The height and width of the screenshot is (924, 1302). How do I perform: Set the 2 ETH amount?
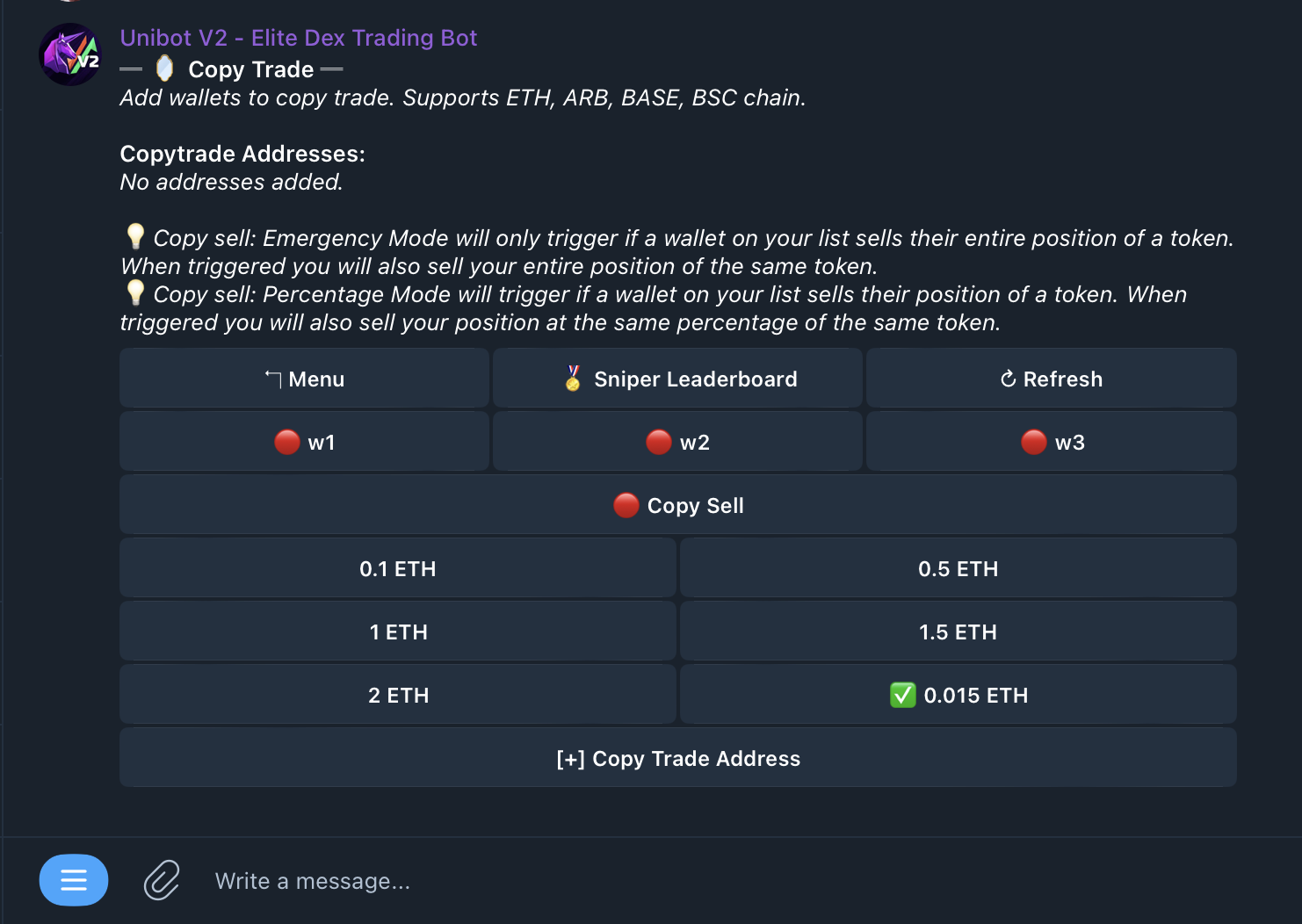click(x=397, y=695)
